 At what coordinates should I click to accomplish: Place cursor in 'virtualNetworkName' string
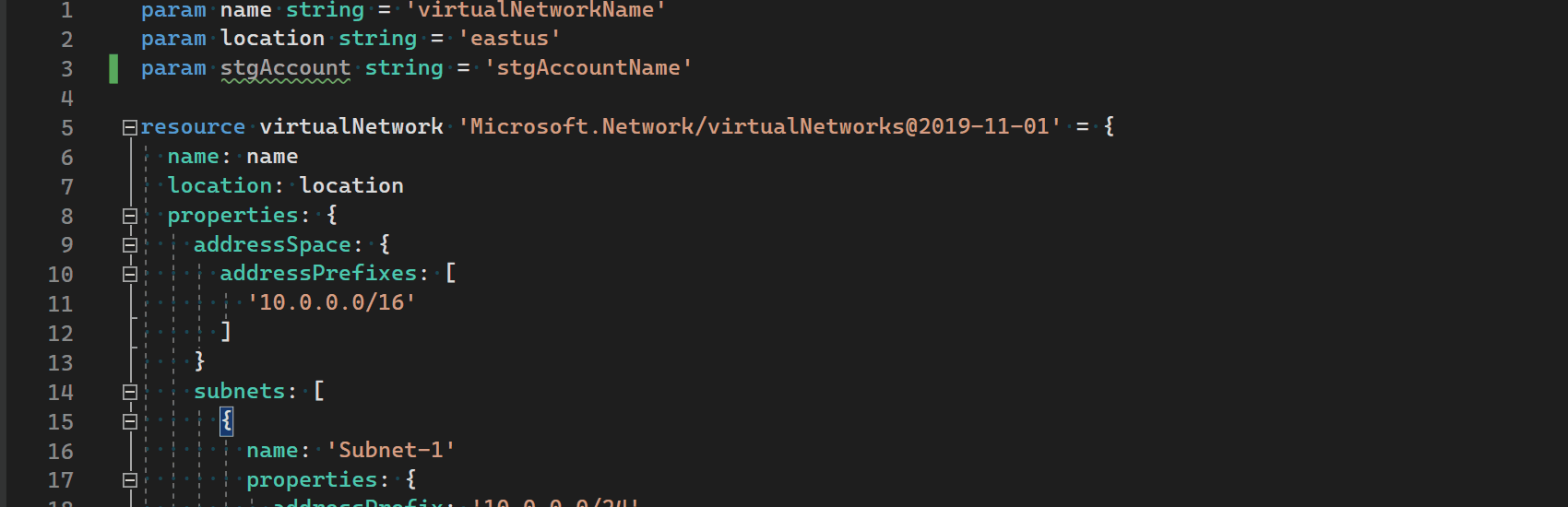coord(536,10)
